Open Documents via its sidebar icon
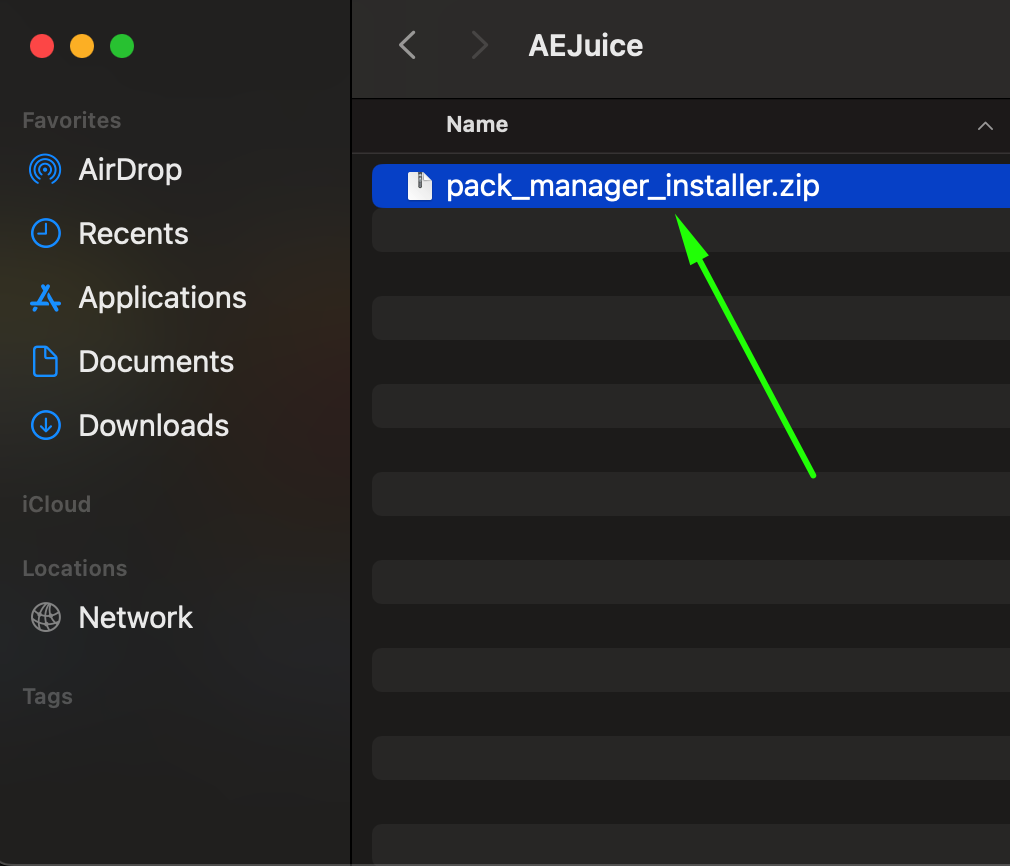Viewport: 1010px width, 866px height. click(45, 362)
